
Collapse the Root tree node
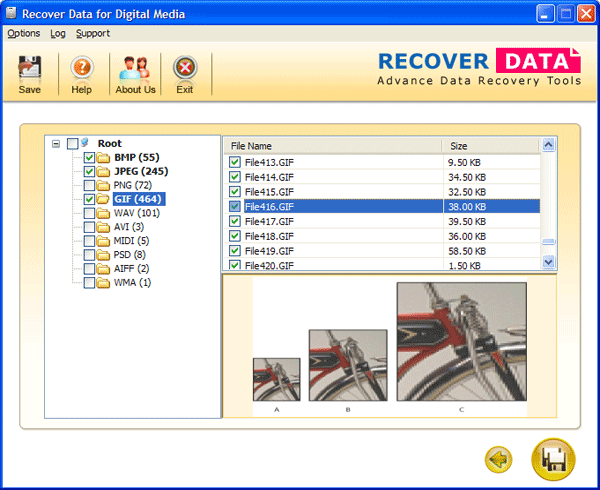click(x=56, y=144)
